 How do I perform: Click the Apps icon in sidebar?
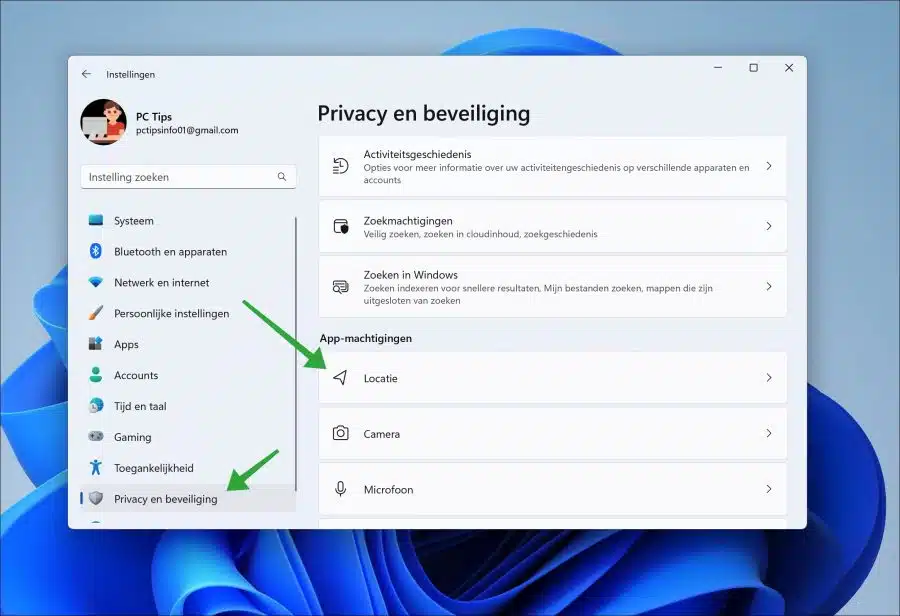pyautogui.click(x=95, y=344)
